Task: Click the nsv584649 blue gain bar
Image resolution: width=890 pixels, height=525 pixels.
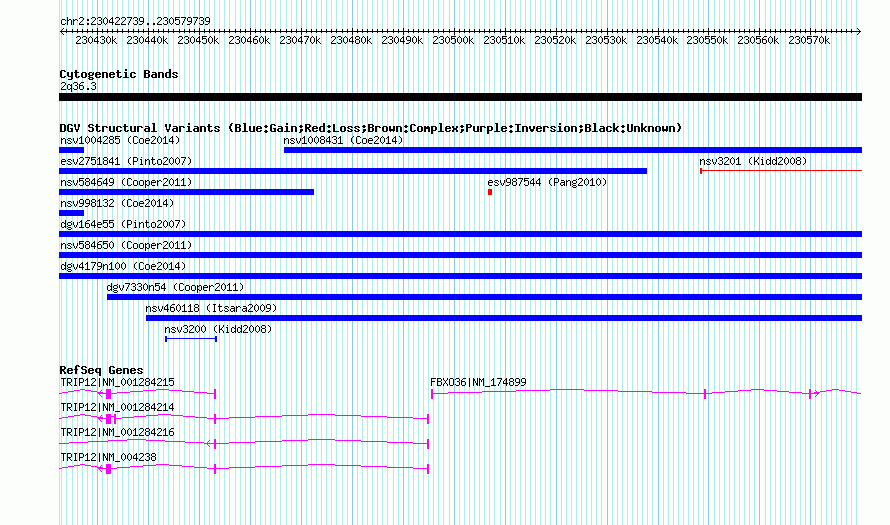Action: tap(186, 192)
